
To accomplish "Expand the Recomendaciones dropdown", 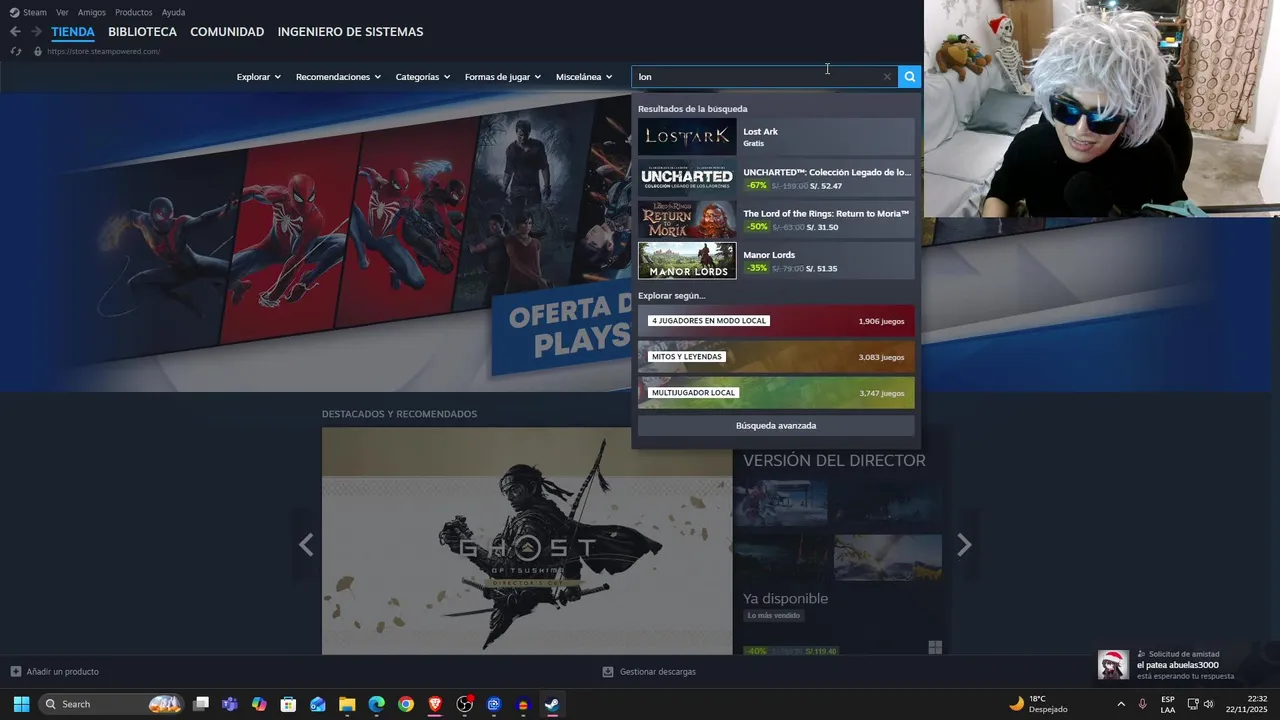I will pyautogui.click(x=338, y=77).
